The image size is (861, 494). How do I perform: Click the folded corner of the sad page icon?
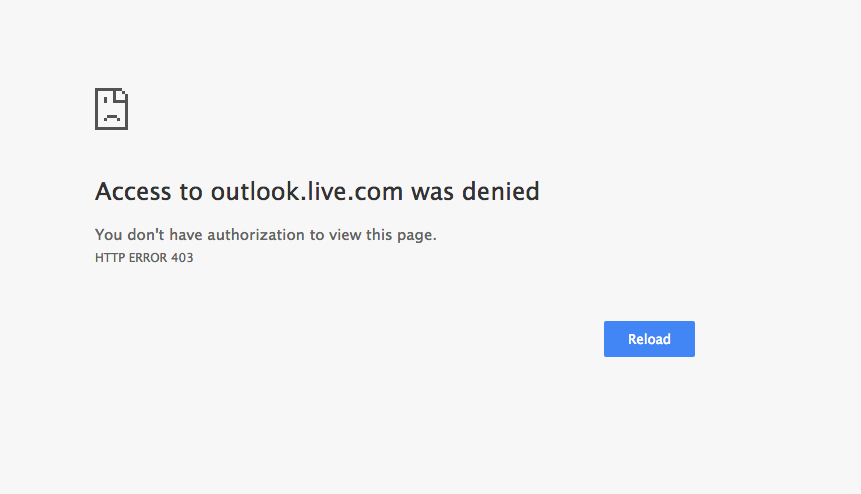coord(121,96)
